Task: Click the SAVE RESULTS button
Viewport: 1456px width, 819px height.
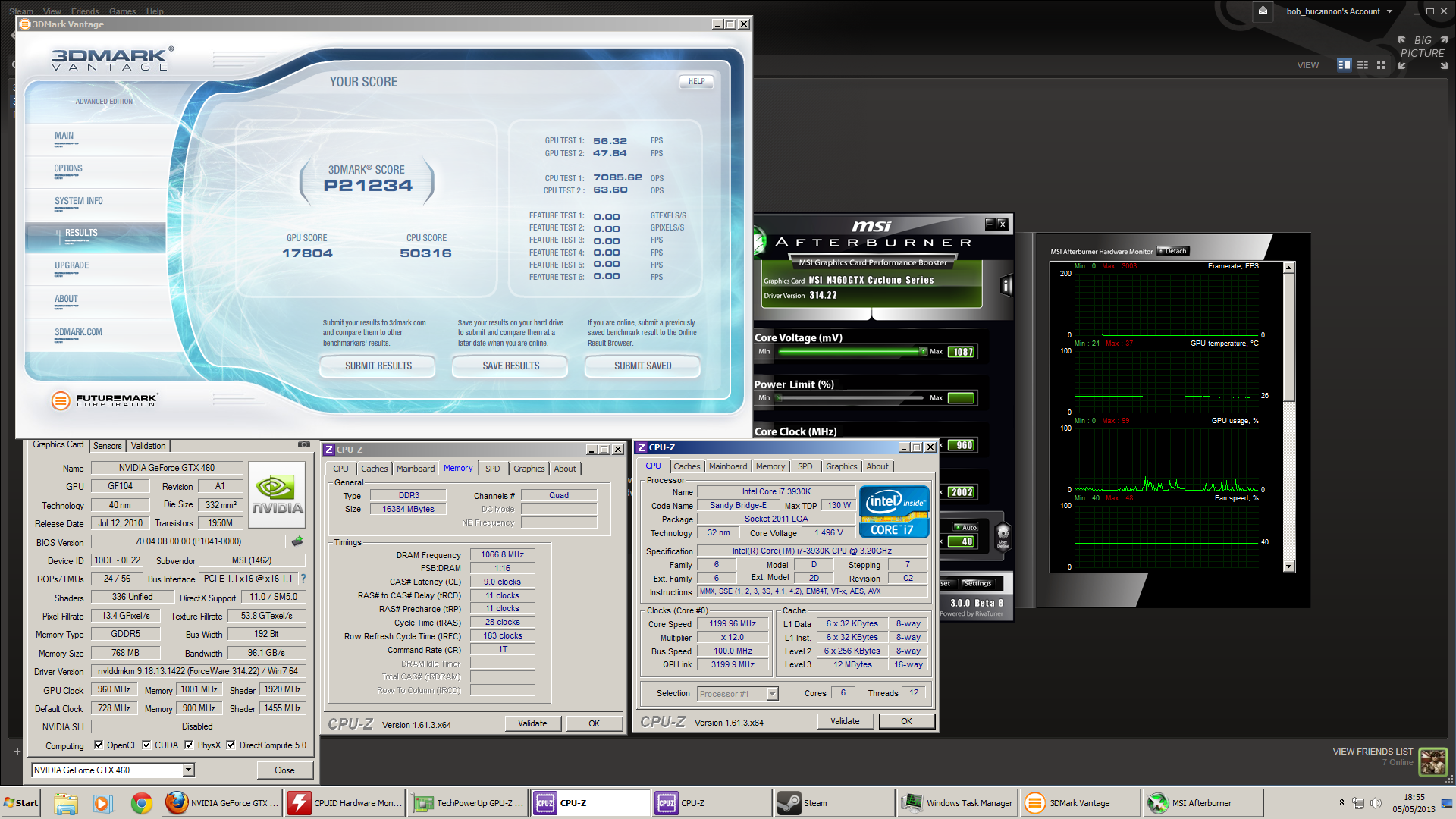Action: (510, 366)
